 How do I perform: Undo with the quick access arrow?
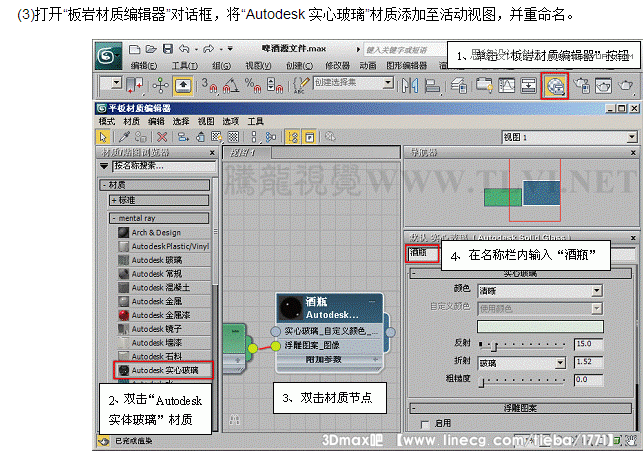click(184, 49)
